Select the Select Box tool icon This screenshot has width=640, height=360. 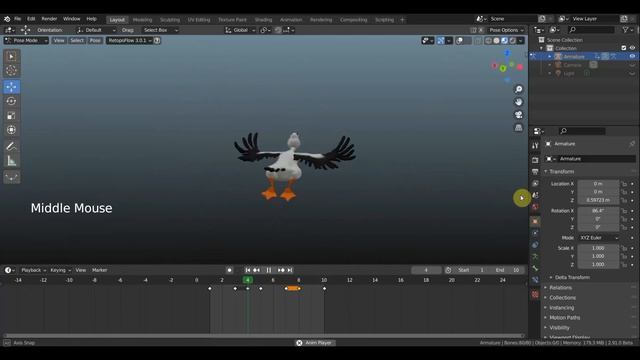pyautogui.click(x=11, y=56)
